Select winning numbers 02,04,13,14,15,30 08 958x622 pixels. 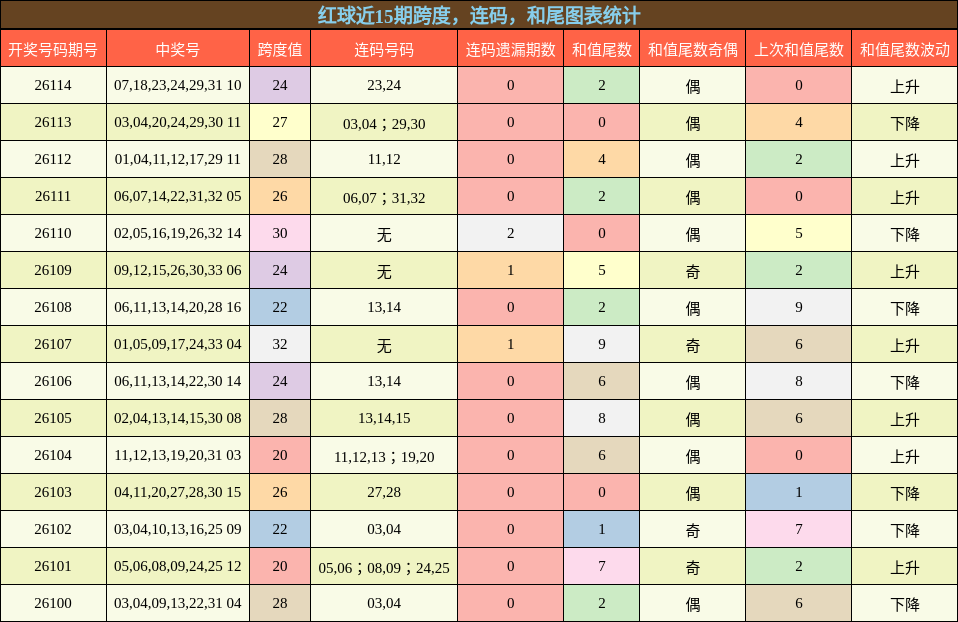point(178,418)
